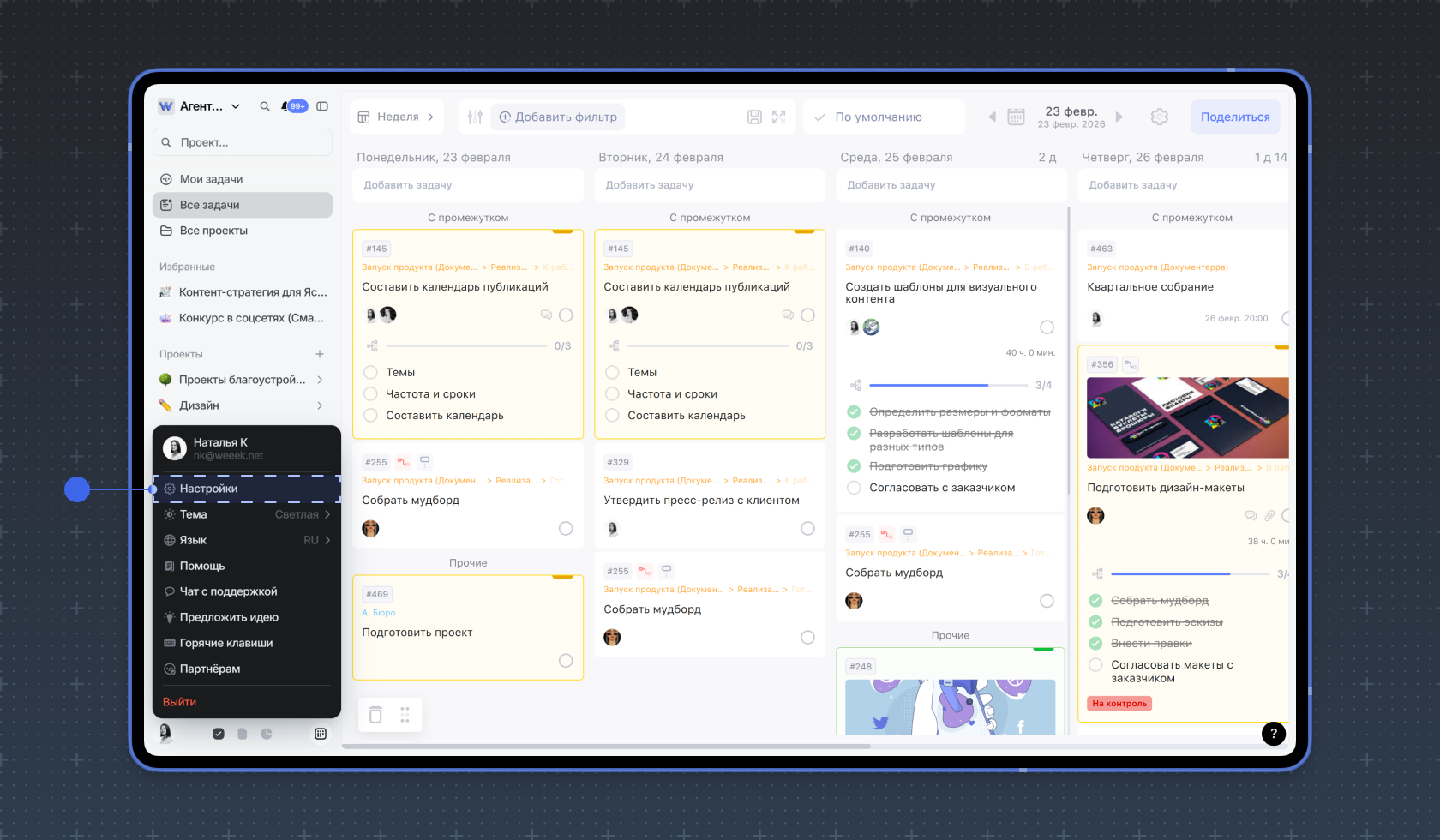Open view settings gear icon in toolbar
Viewport: 1440px width, 840px height.
(x=1159, y=117)
